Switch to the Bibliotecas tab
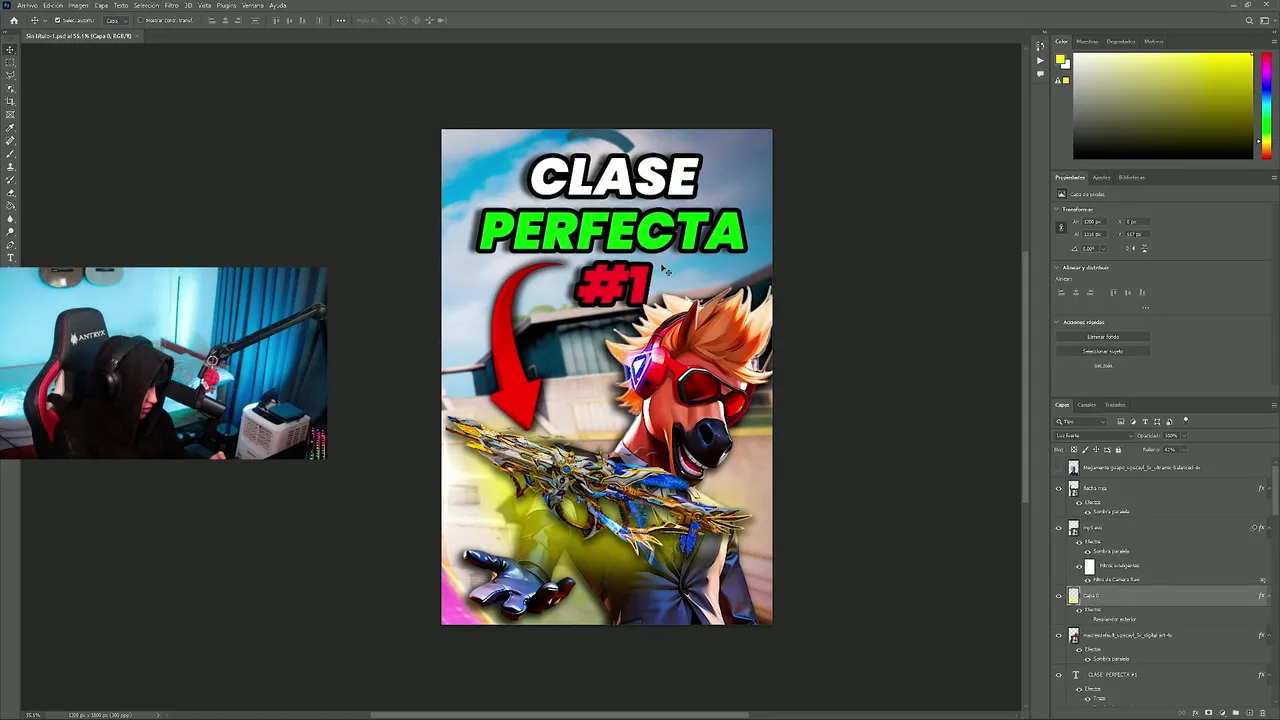1280x720 pixels. tap(1132, 177)
